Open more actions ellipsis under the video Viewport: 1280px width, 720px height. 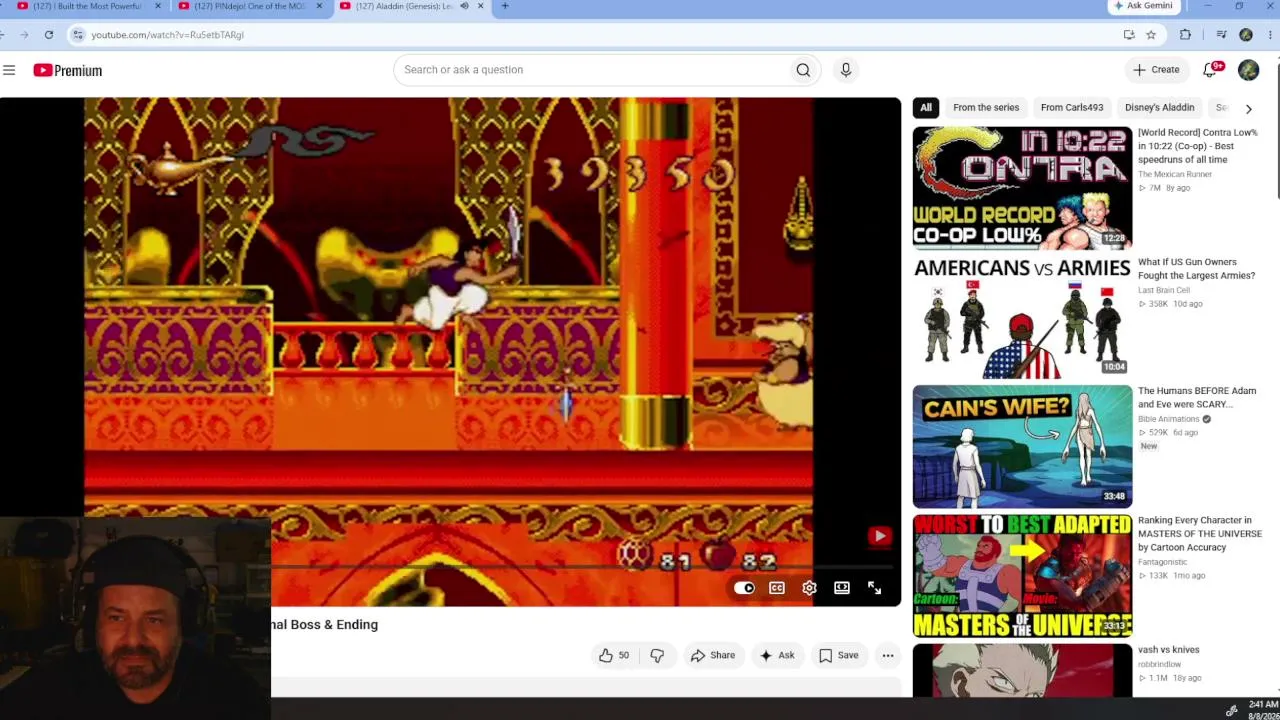(x=888, y=655)
